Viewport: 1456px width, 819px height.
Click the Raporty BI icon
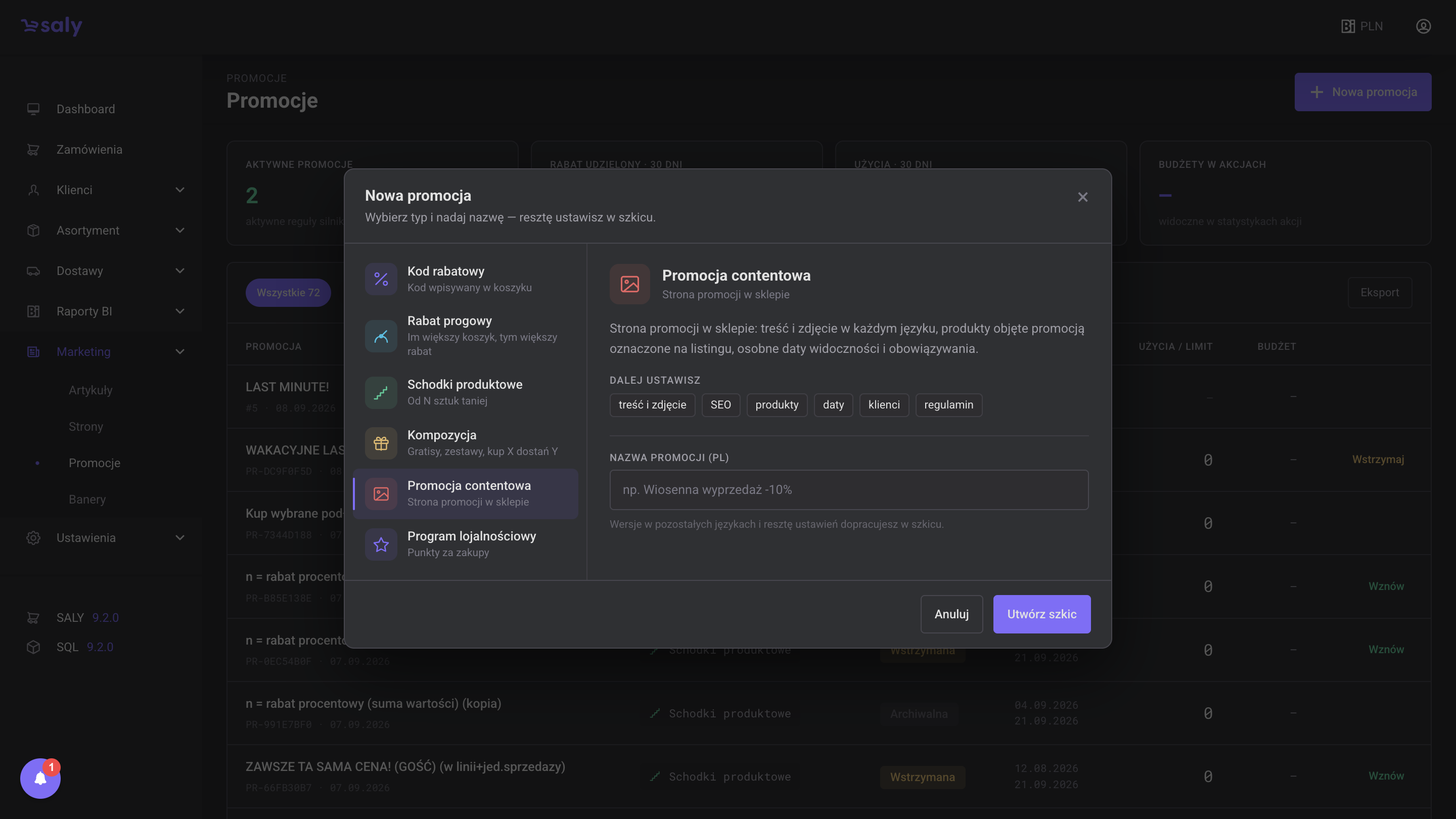click(x=33, y=311)
